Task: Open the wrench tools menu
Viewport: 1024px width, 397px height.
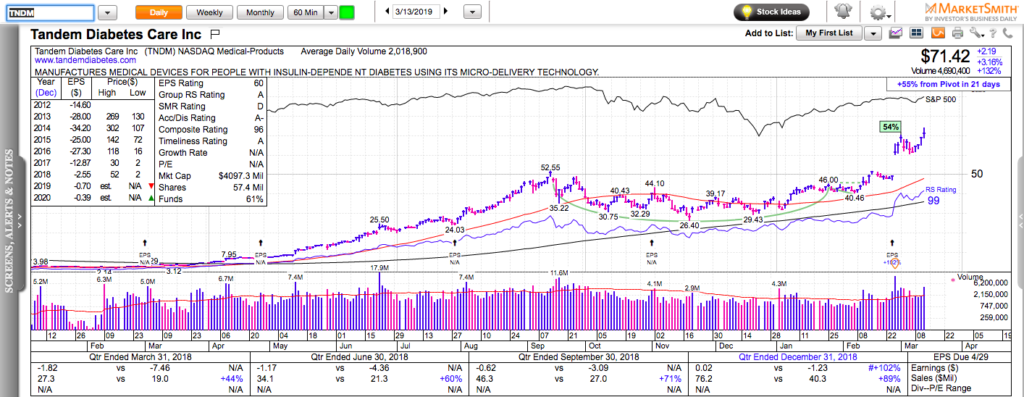Action: coord(976,33)
